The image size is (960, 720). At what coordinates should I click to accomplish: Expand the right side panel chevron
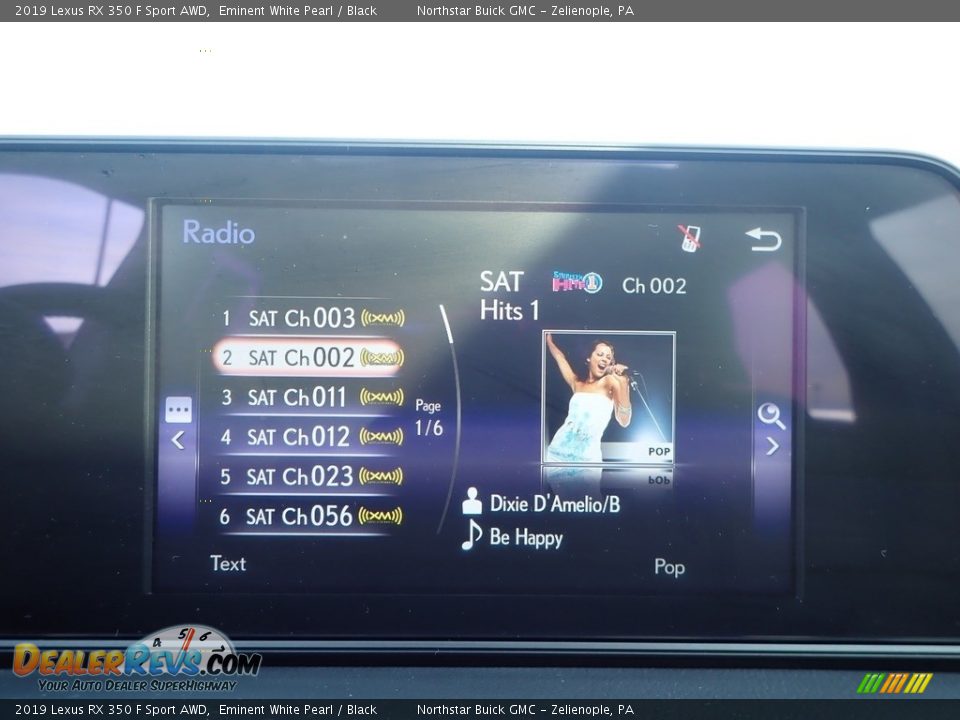click(x=772, y=446)
